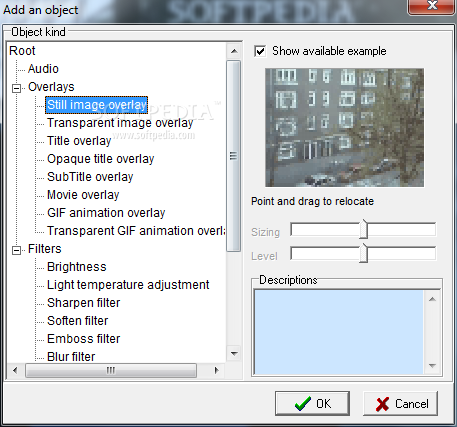Pick the Emboss filter
The height and width of the screenshot is (427, 457).
click(x=84, y=339)
